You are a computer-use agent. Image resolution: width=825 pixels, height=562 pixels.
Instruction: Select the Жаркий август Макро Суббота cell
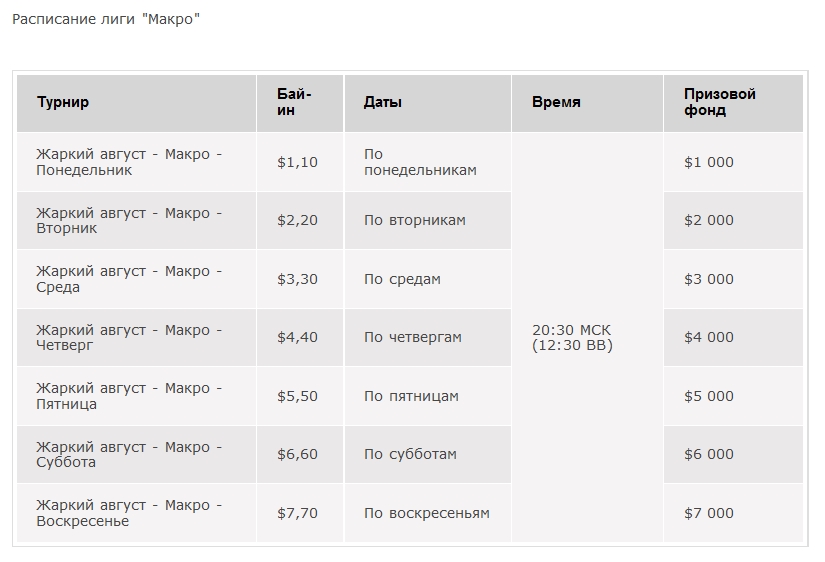click(136, 454)
